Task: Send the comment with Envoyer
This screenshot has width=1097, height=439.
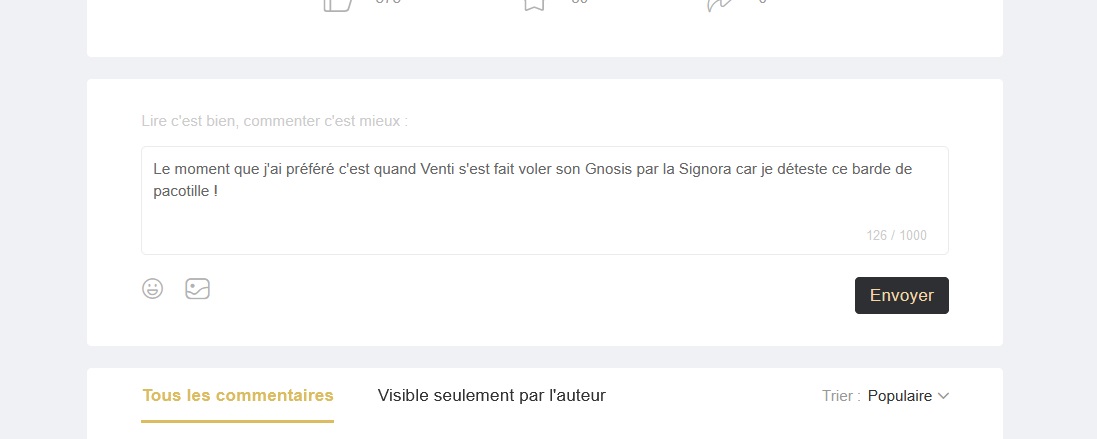Action: 902,295
